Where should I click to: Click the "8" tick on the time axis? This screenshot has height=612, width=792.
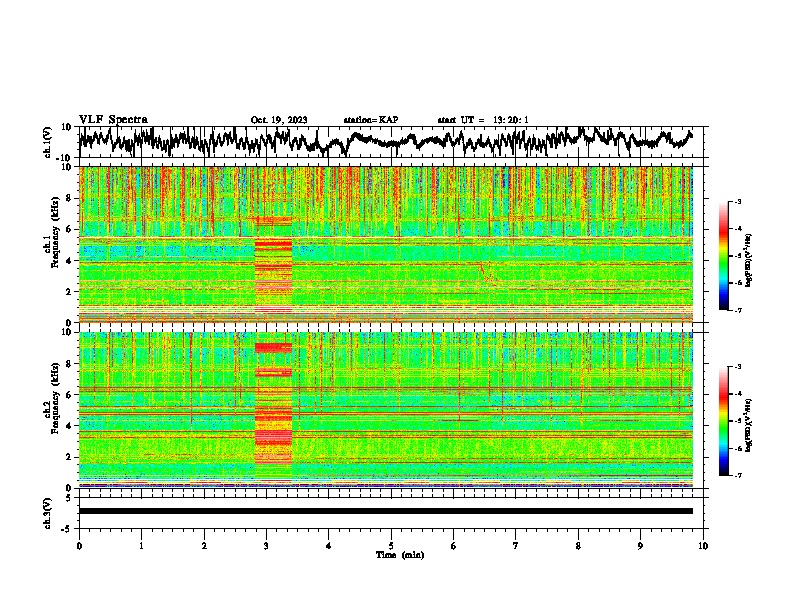tap(578, 546)
